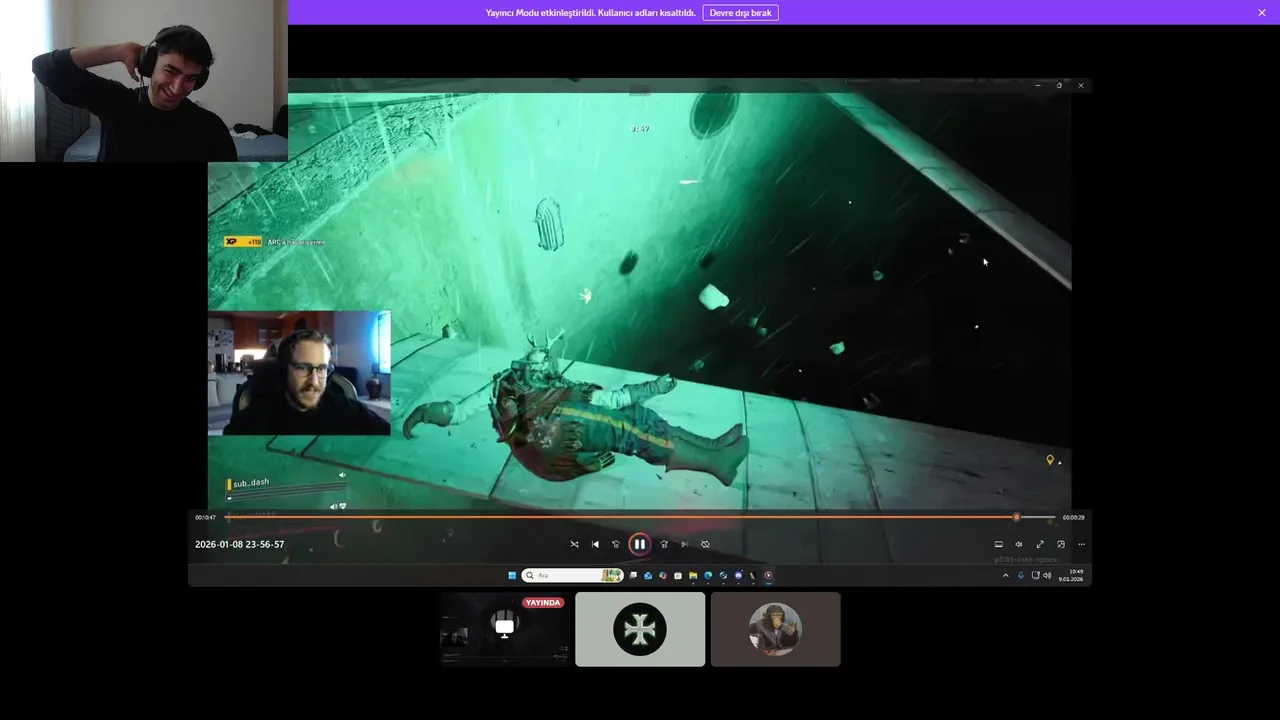Viewport: 1280px width, 720px height.
Task: Click the system tray speaker icon
Action: coord(1047,575)
